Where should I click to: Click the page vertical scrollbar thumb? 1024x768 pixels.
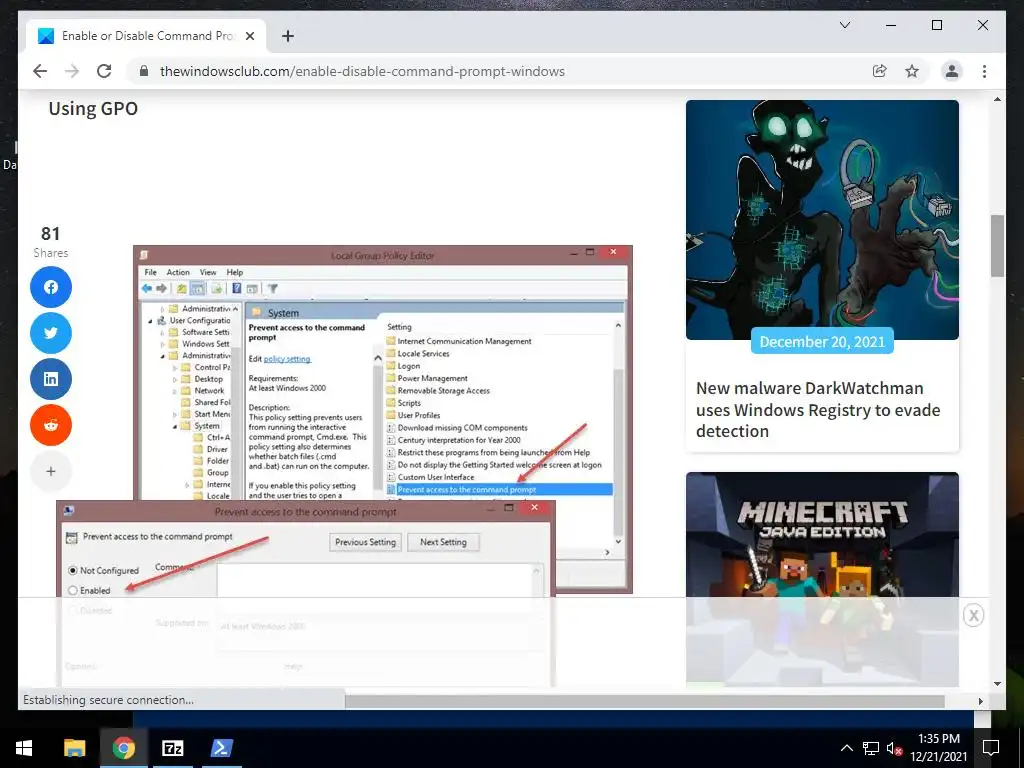point(997,246)
